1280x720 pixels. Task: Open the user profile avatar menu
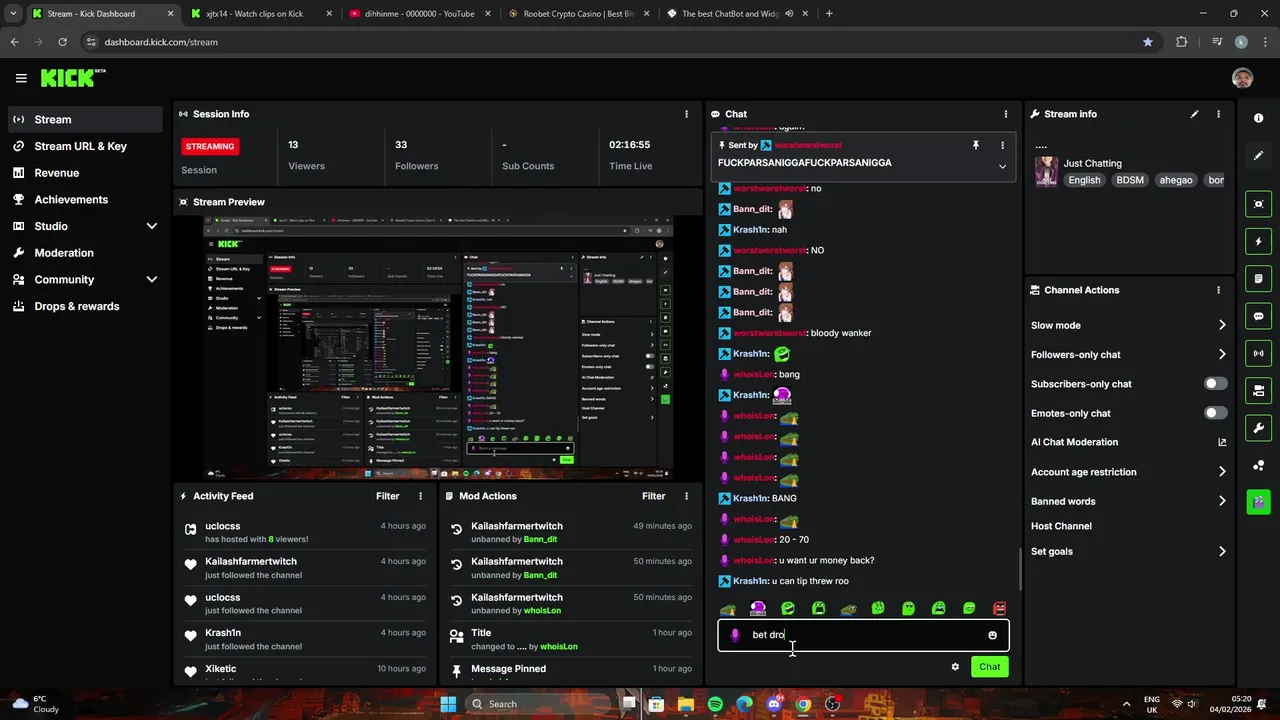pos(1242,78)
